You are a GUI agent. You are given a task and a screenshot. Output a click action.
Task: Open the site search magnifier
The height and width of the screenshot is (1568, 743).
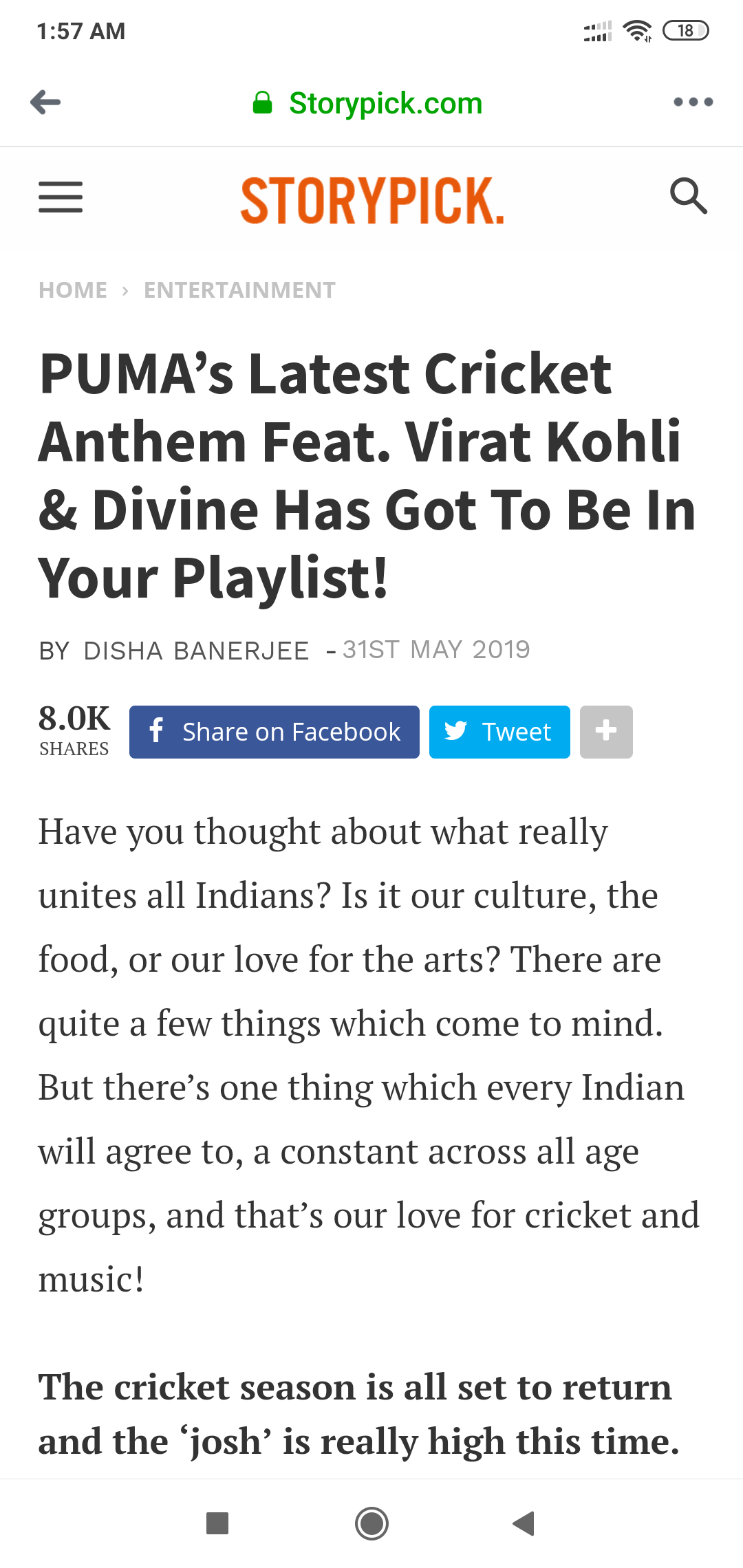pos(689,196)
